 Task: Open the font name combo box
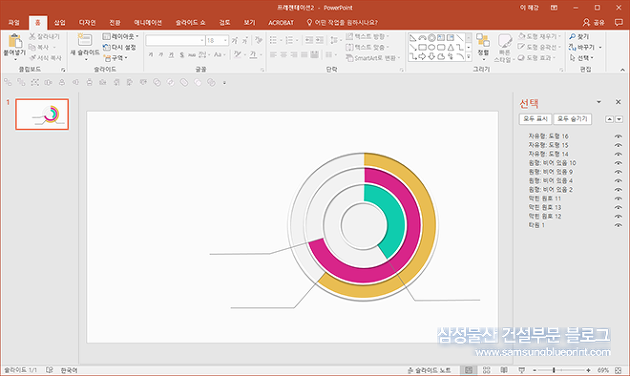pyautogui.click(x=175, y=41)
